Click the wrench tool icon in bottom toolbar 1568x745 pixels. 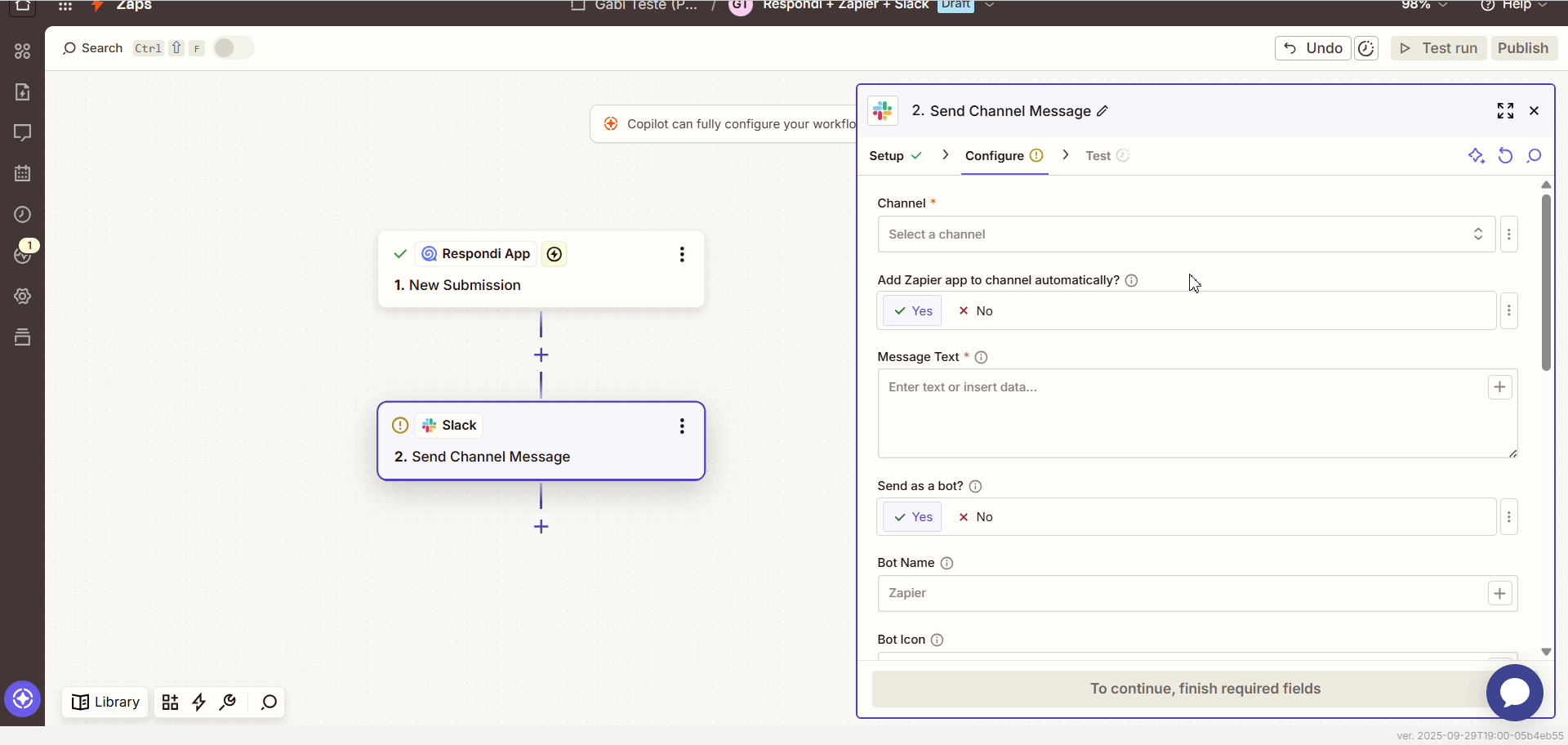[228, 702]
